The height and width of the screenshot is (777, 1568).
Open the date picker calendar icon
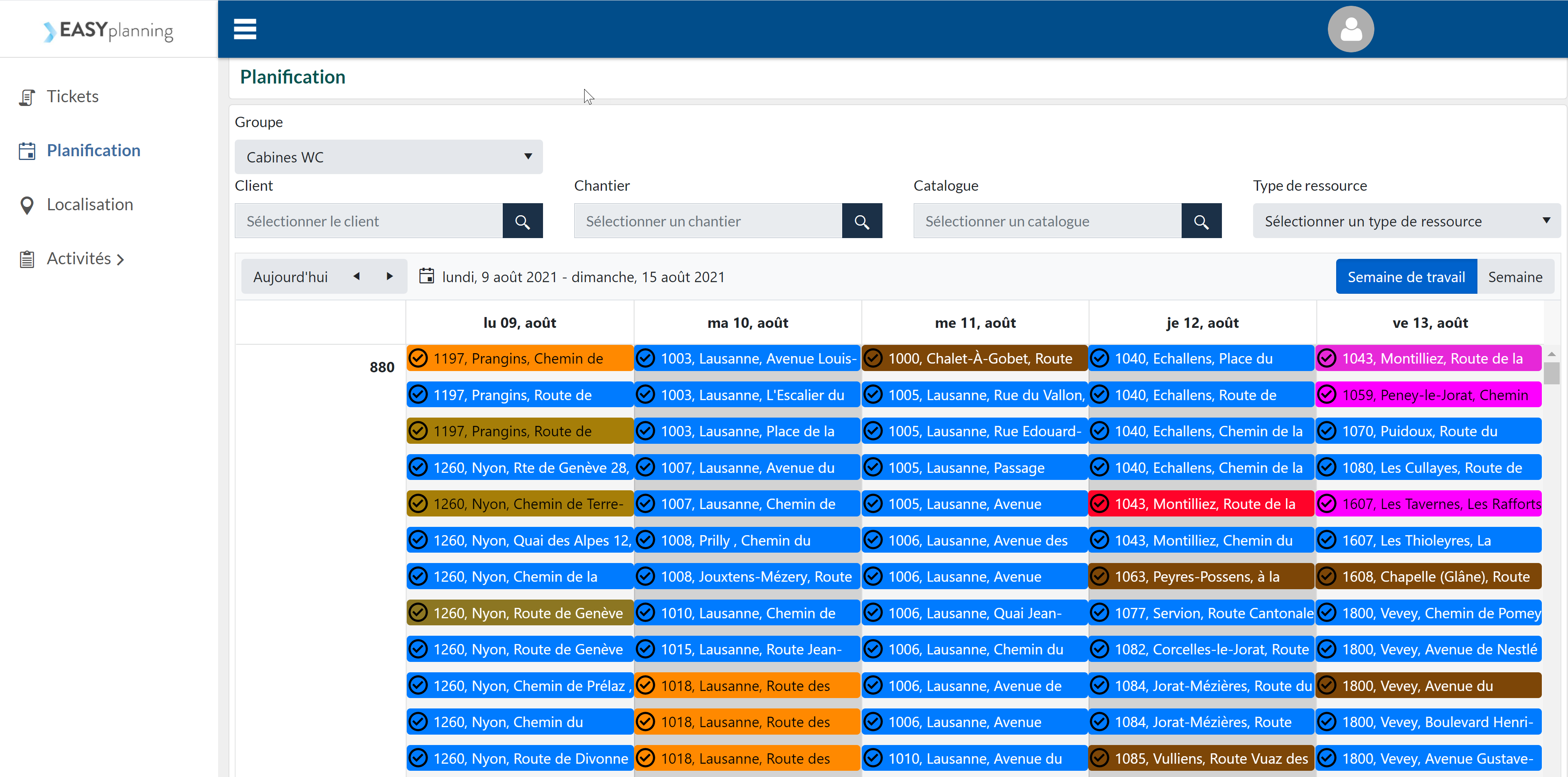[427, 276]
